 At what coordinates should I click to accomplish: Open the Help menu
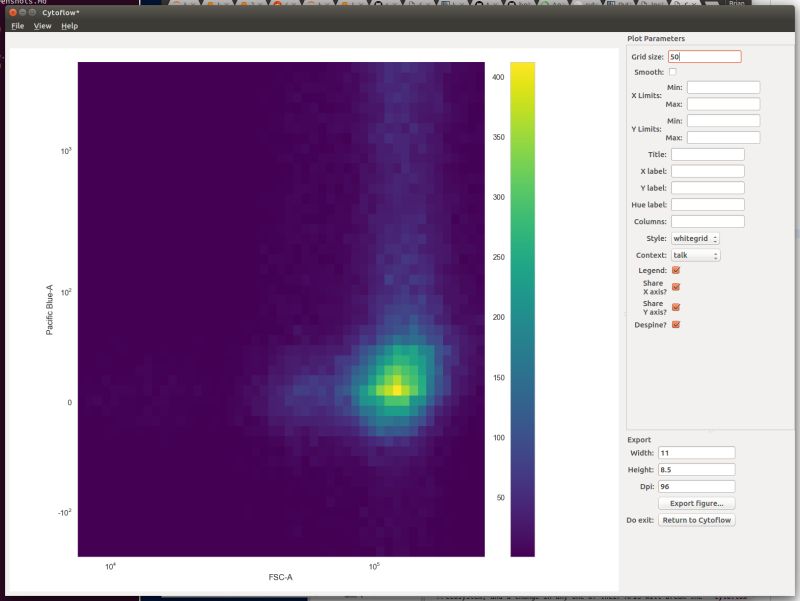67,26
